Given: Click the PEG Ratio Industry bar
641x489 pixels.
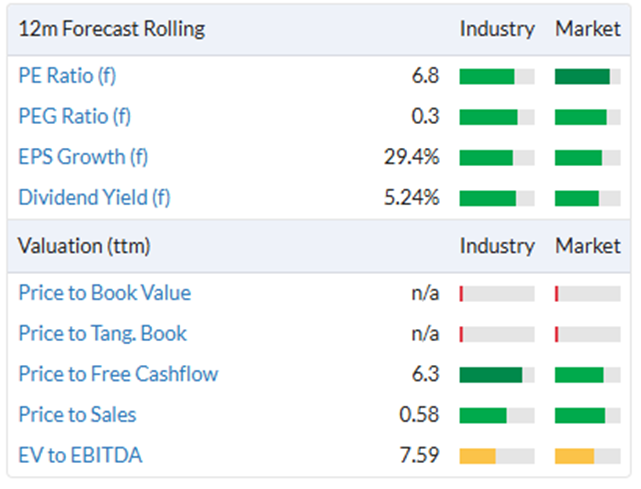Looking at the screenshot, I should [x=497, y=117].
